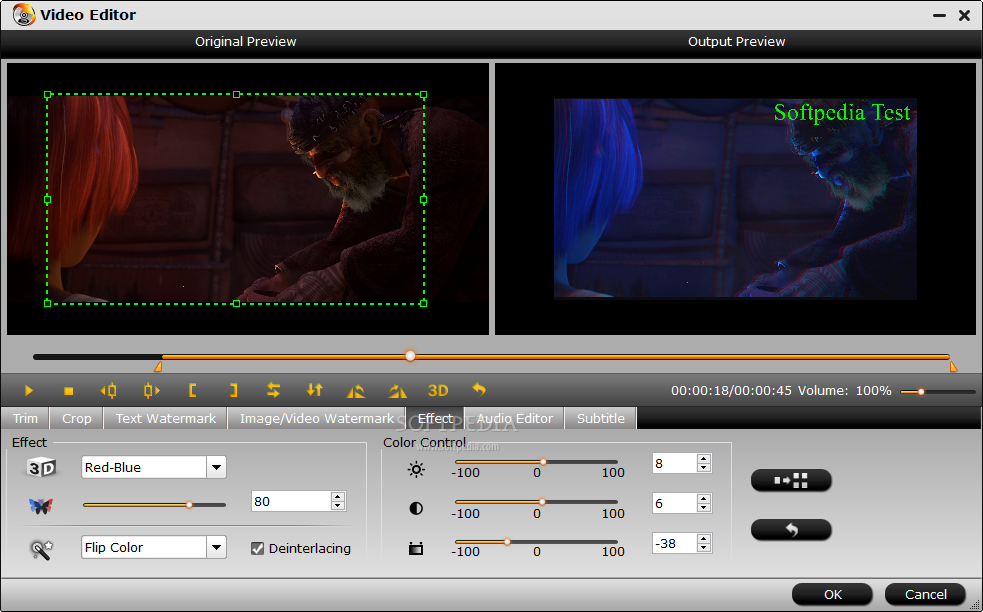Screen dimensions: 983x612
Task: Open the Subtitle tab
Action: 601,418
